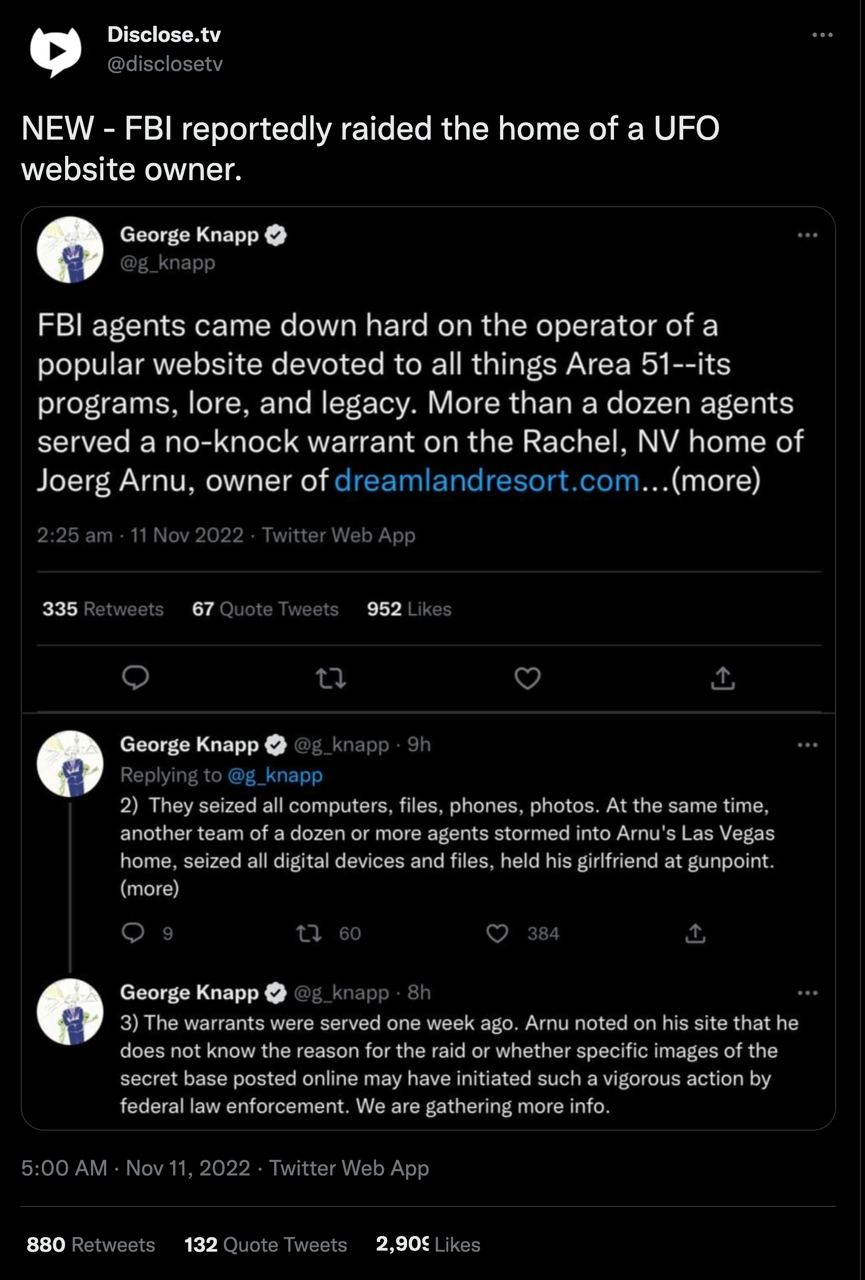Viewport: 865px width, 1280px height.
Task: Open more options on George Knapp's quoted tweet
Action: [x=807, y=235]
